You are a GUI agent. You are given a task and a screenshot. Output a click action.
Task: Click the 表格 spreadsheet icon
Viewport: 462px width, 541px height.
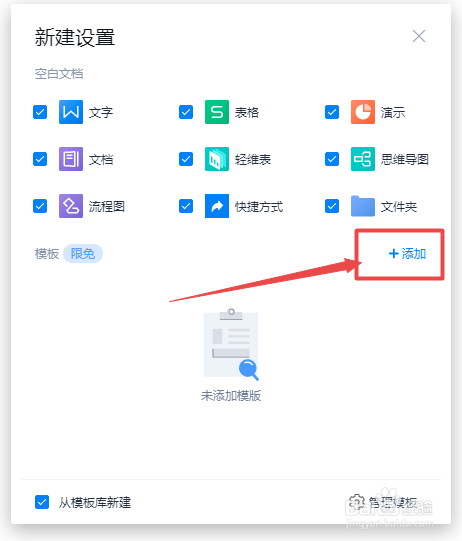coord(217,112)
